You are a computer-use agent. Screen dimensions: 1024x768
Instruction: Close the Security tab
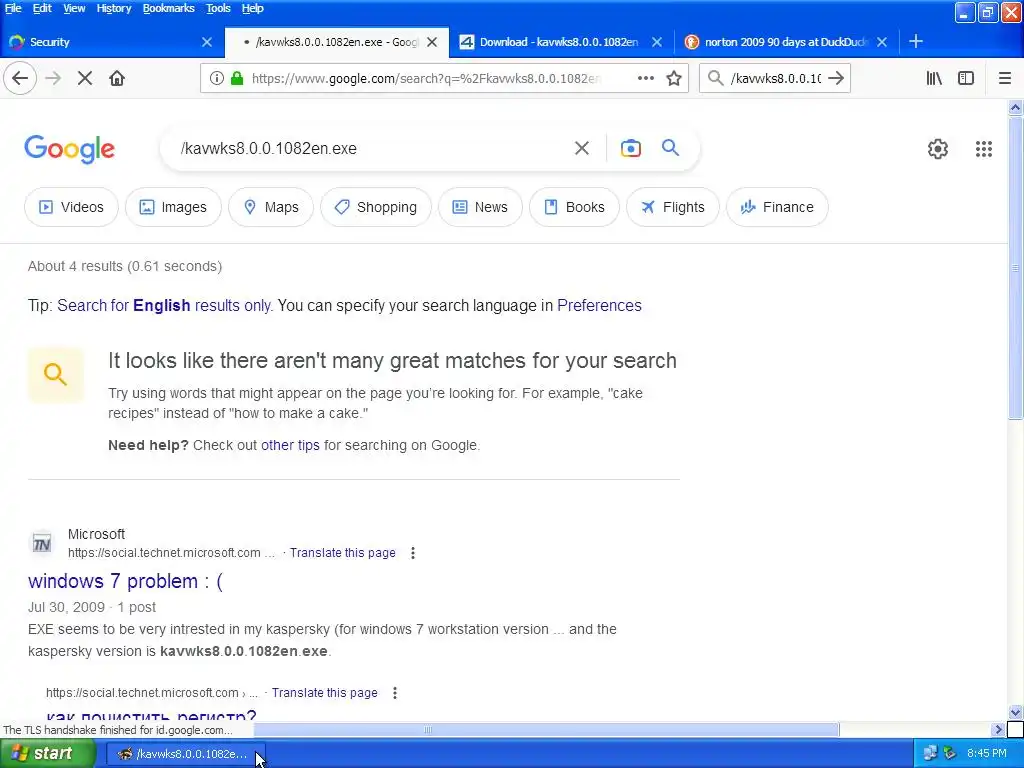click(x=207, y=42)
